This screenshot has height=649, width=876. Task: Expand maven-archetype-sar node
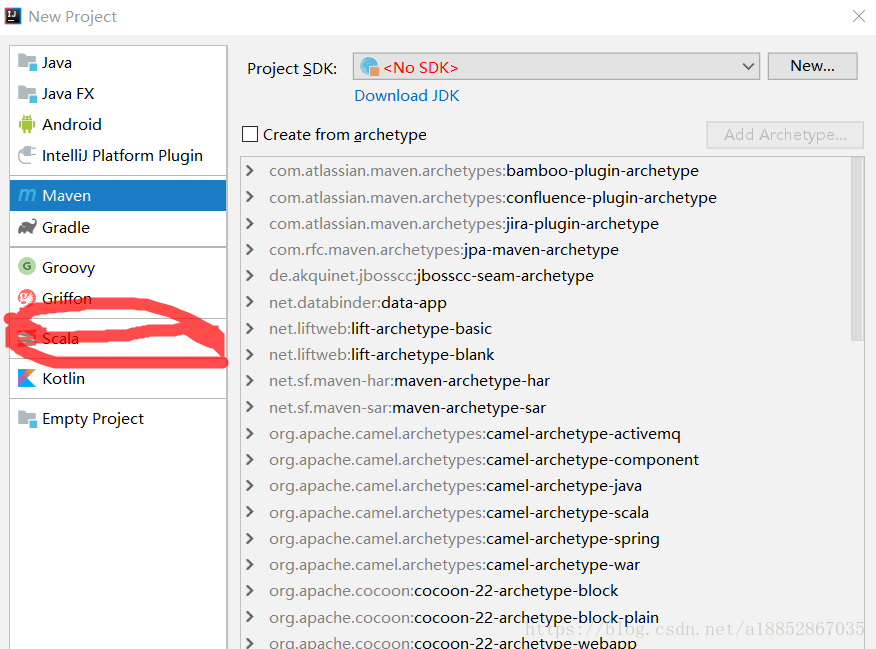[250, 407]
